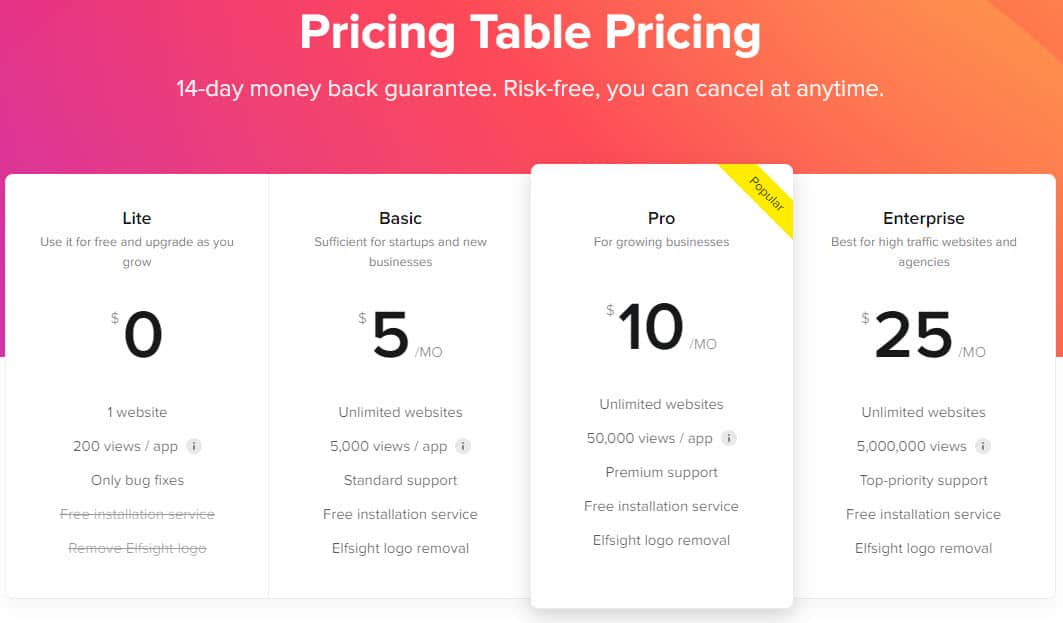Click Top-priority support under Enterprise
Image resolution: width=1063 pixels, height=623 pixels.
click(923, 480)
